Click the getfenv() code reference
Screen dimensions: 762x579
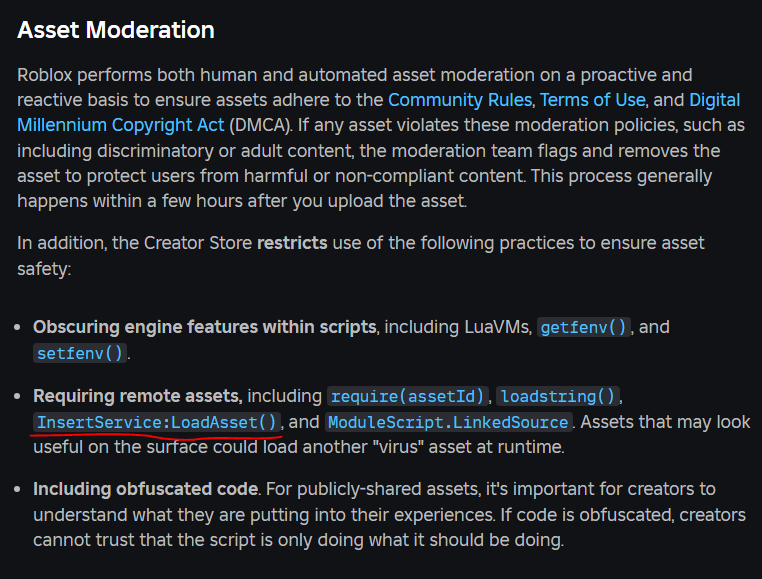pos(584,327)
